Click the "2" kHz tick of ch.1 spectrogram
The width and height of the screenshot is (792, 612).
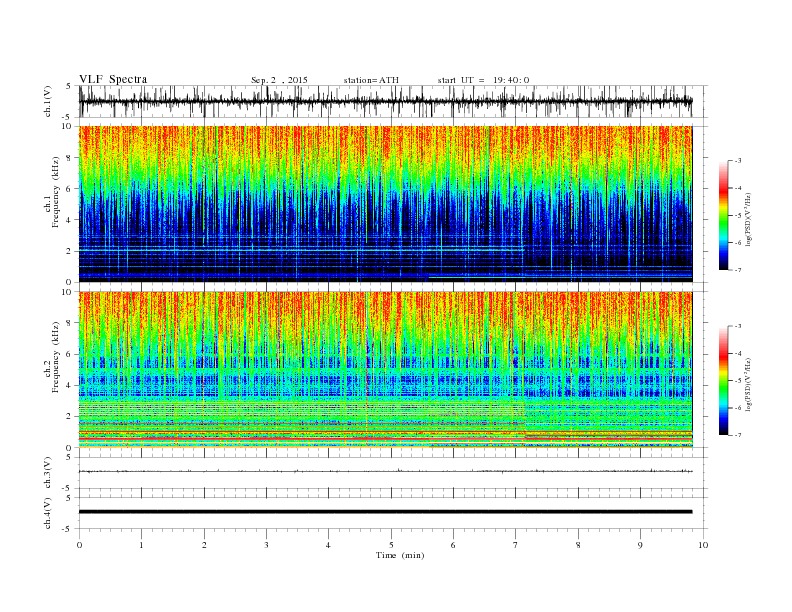[69, 251]
